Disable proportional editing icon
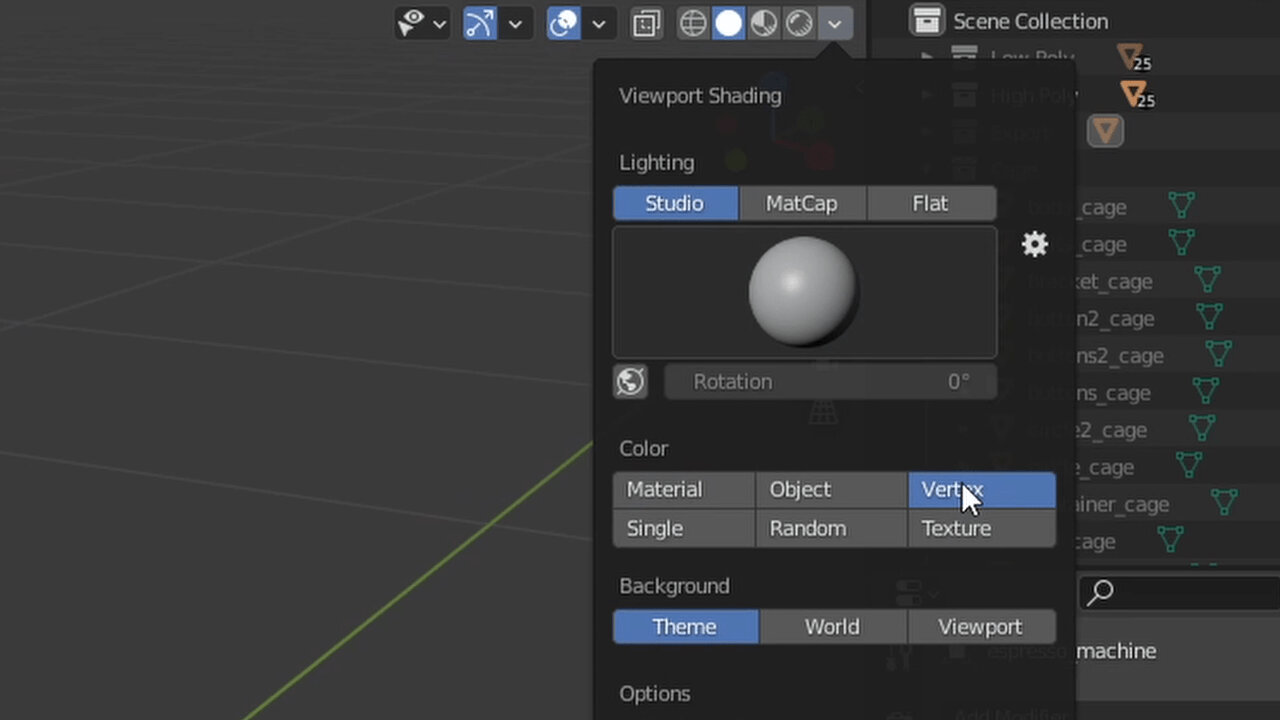This screenshot has height=720, width=1280. [x=562, y=23]
